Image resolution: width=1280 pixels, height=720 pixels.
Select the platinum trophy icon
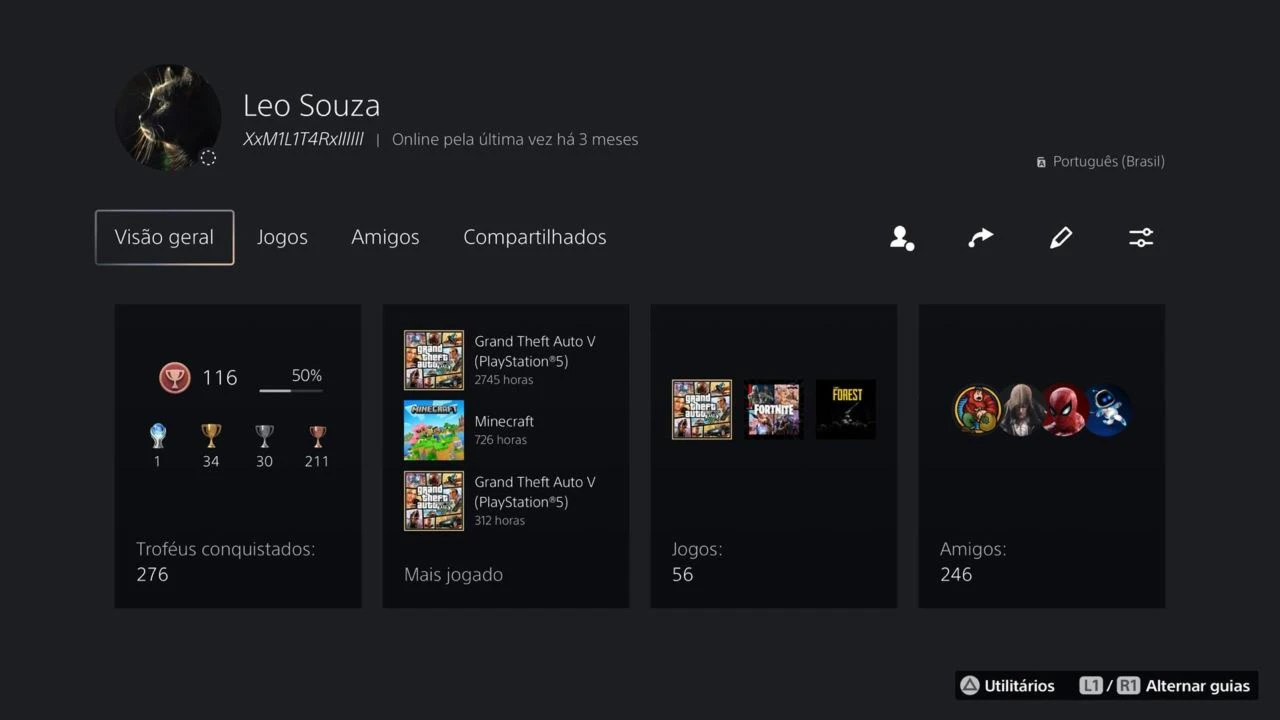pyautogui.click(x=158, y=436)
